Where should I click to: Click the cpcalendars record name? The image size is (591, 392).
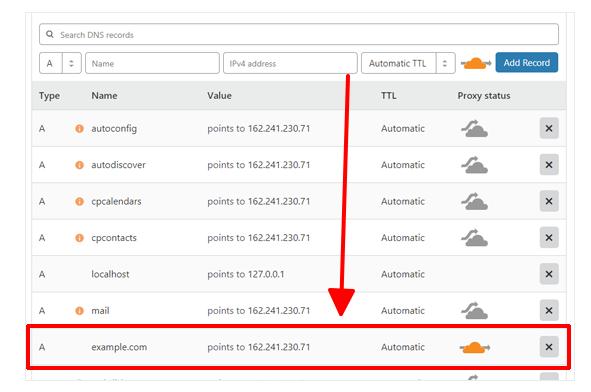tap(116, 202)
